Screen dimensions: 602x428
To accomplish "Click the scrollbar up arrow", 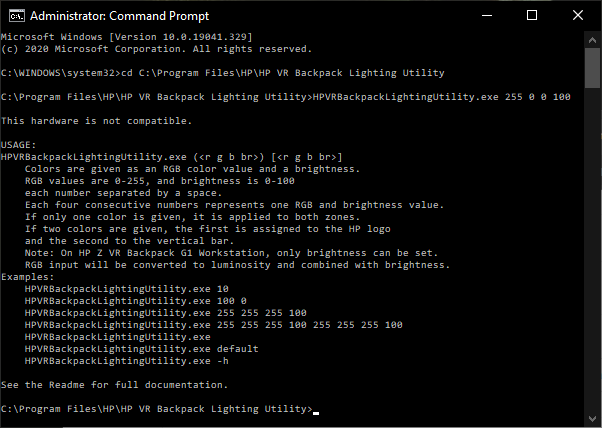I will tap(593, 40).
